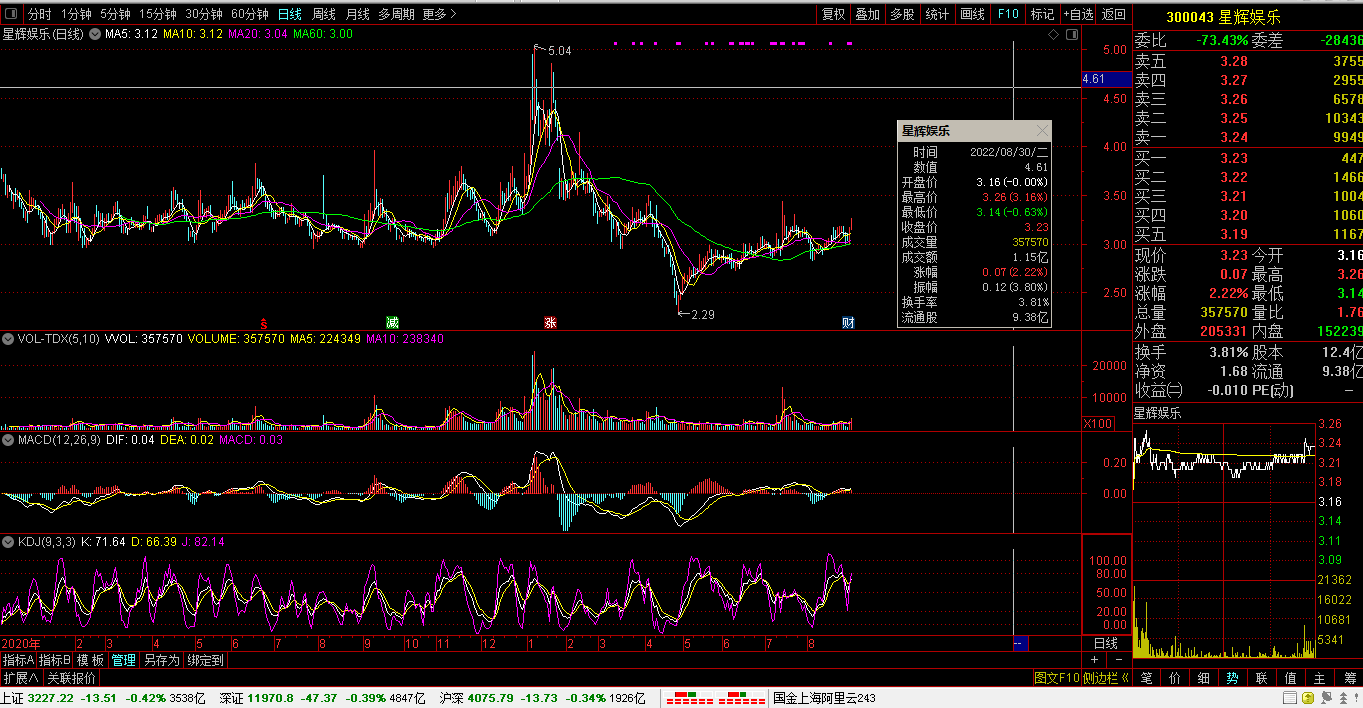Switch to 周线 weekly chart
The width and height of the screenshot is (1363, 708).
323,14
